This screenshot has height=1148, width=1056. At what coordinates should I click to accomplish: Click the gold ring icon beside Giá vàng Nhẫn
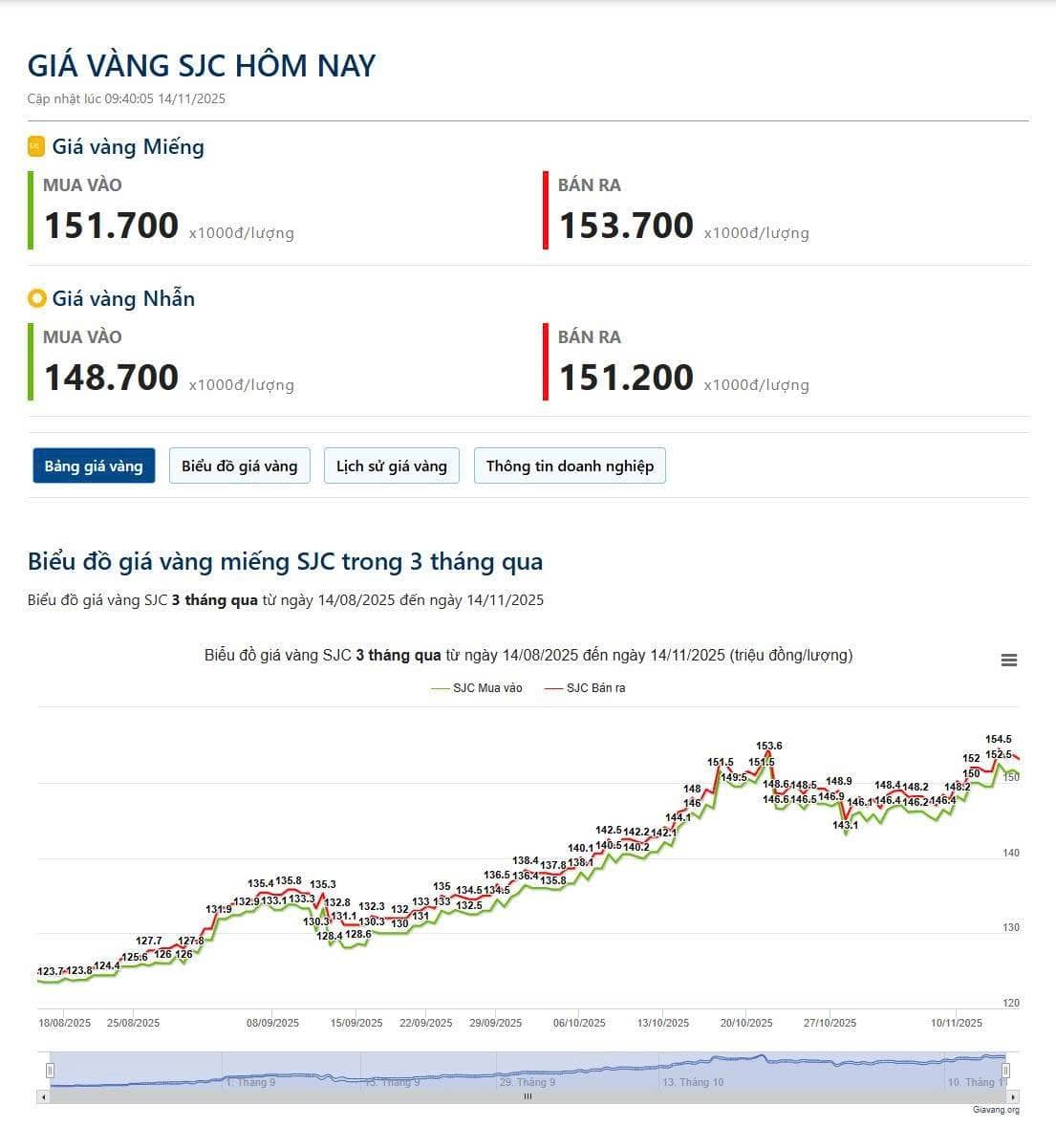(x=37, y=298)
